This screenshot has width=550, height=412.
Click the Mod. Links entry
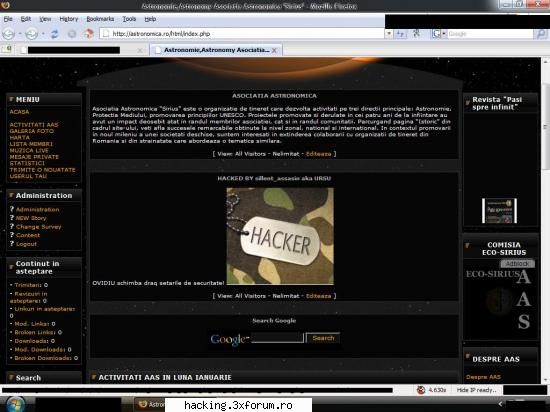pos(32,324)
